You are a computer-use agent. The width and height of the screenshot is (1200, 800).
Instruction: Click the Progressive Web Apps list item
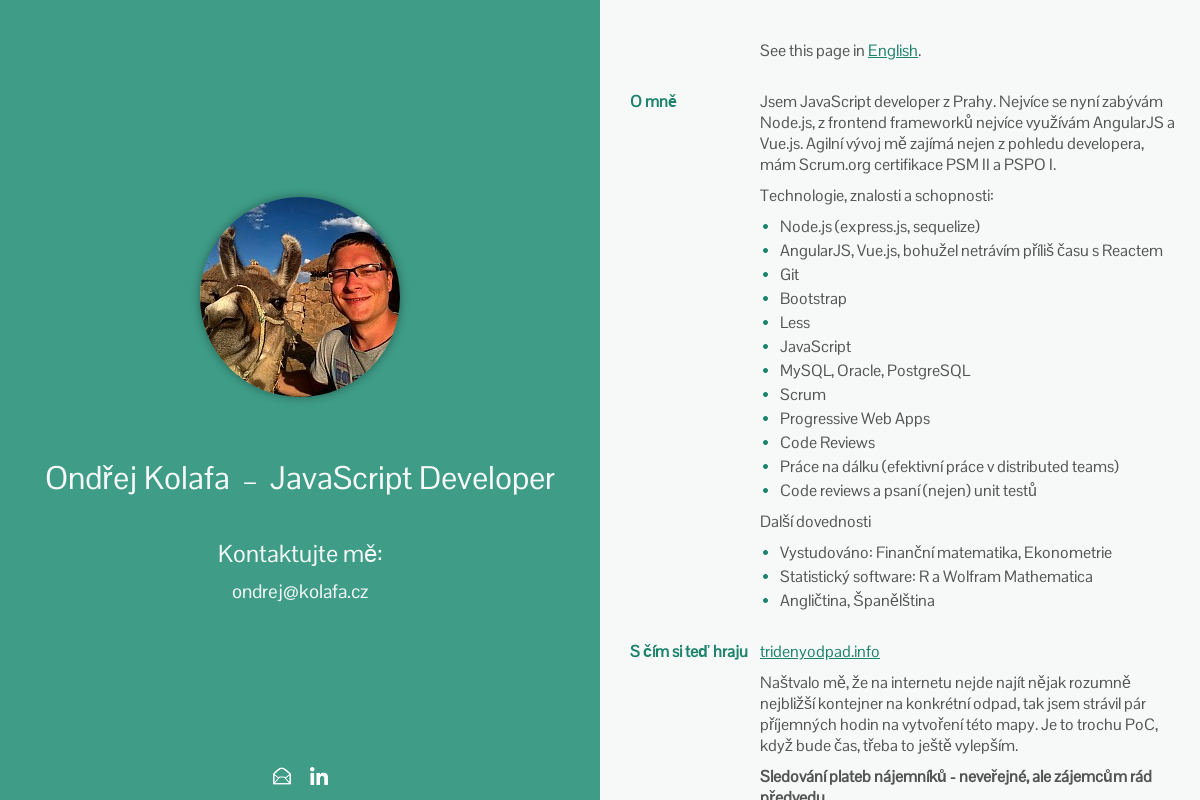tap(854, 419)
